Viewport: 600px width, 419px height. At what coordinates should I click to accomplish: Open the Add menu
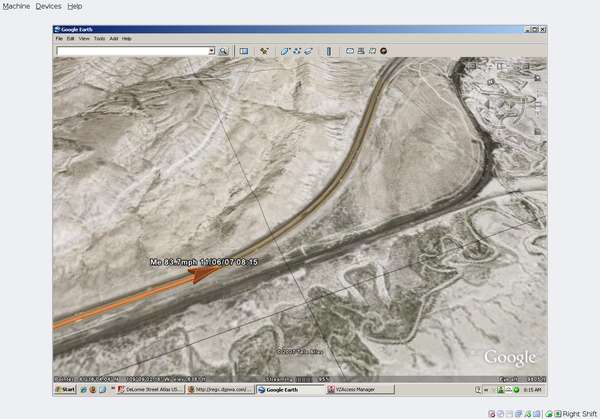click(114, 39)
